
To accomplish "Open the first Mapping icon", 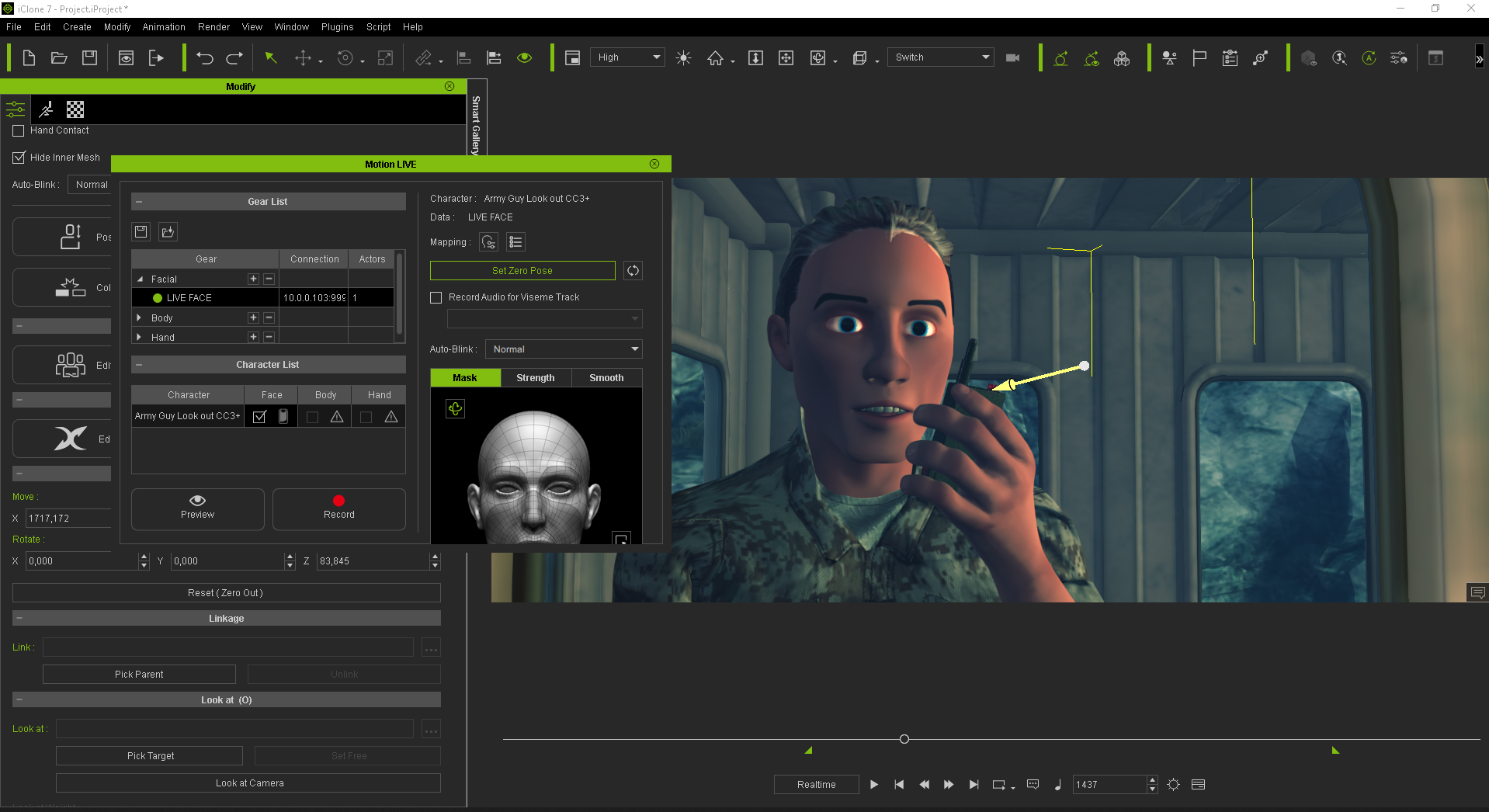I will click(488, 242).
